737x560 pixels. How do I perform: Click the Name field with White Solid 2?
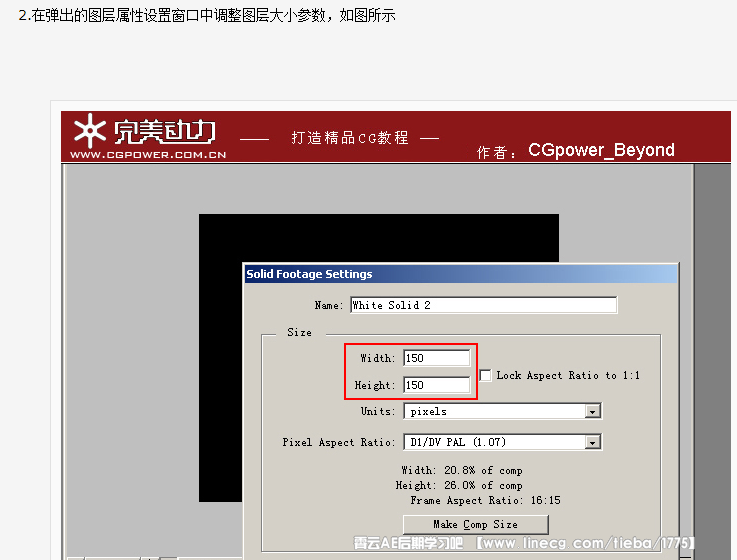(482, 305)
